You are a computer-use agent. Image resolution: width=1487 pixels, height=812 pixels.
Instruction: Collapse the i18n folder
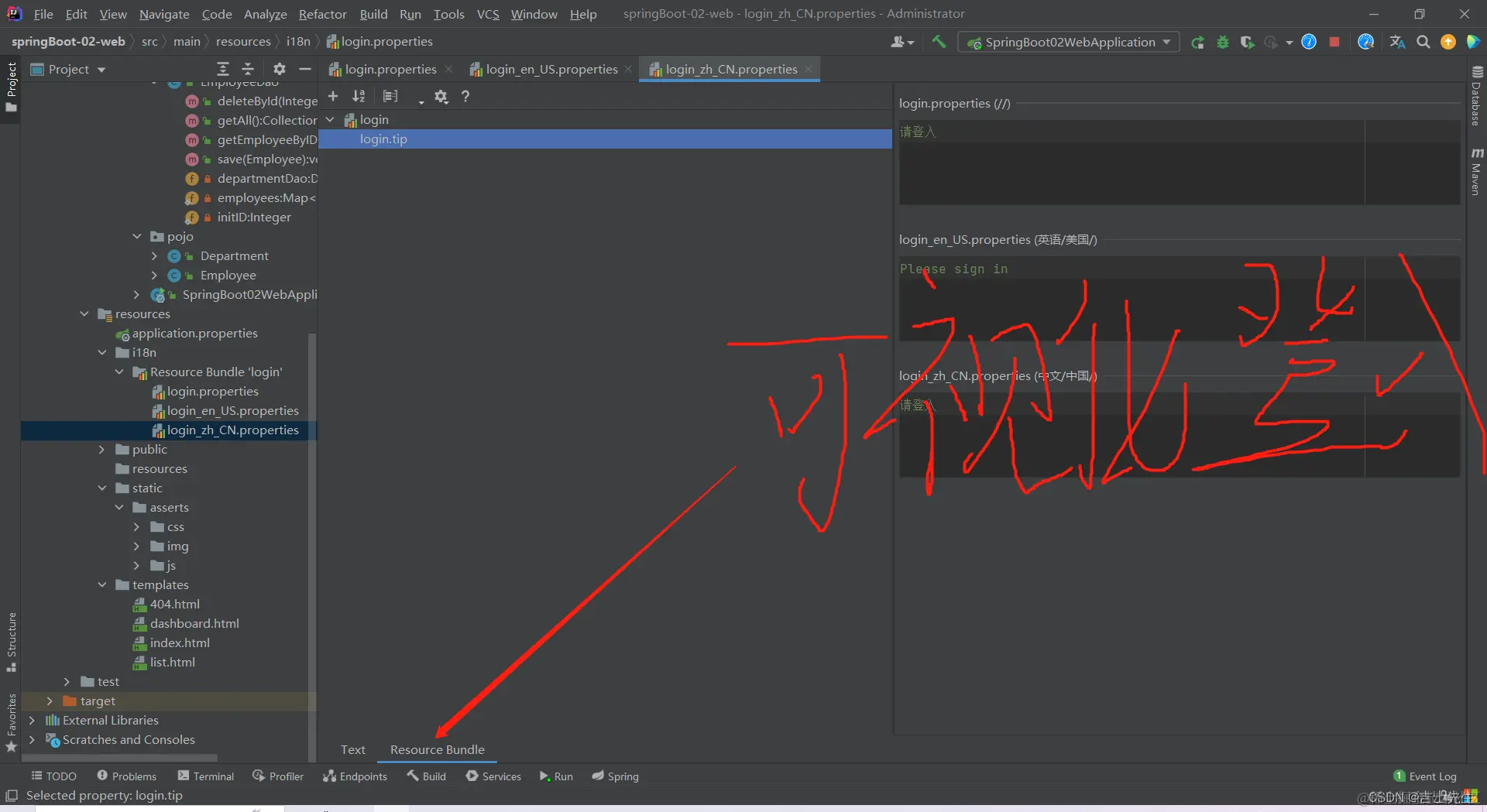coord(102,352)
